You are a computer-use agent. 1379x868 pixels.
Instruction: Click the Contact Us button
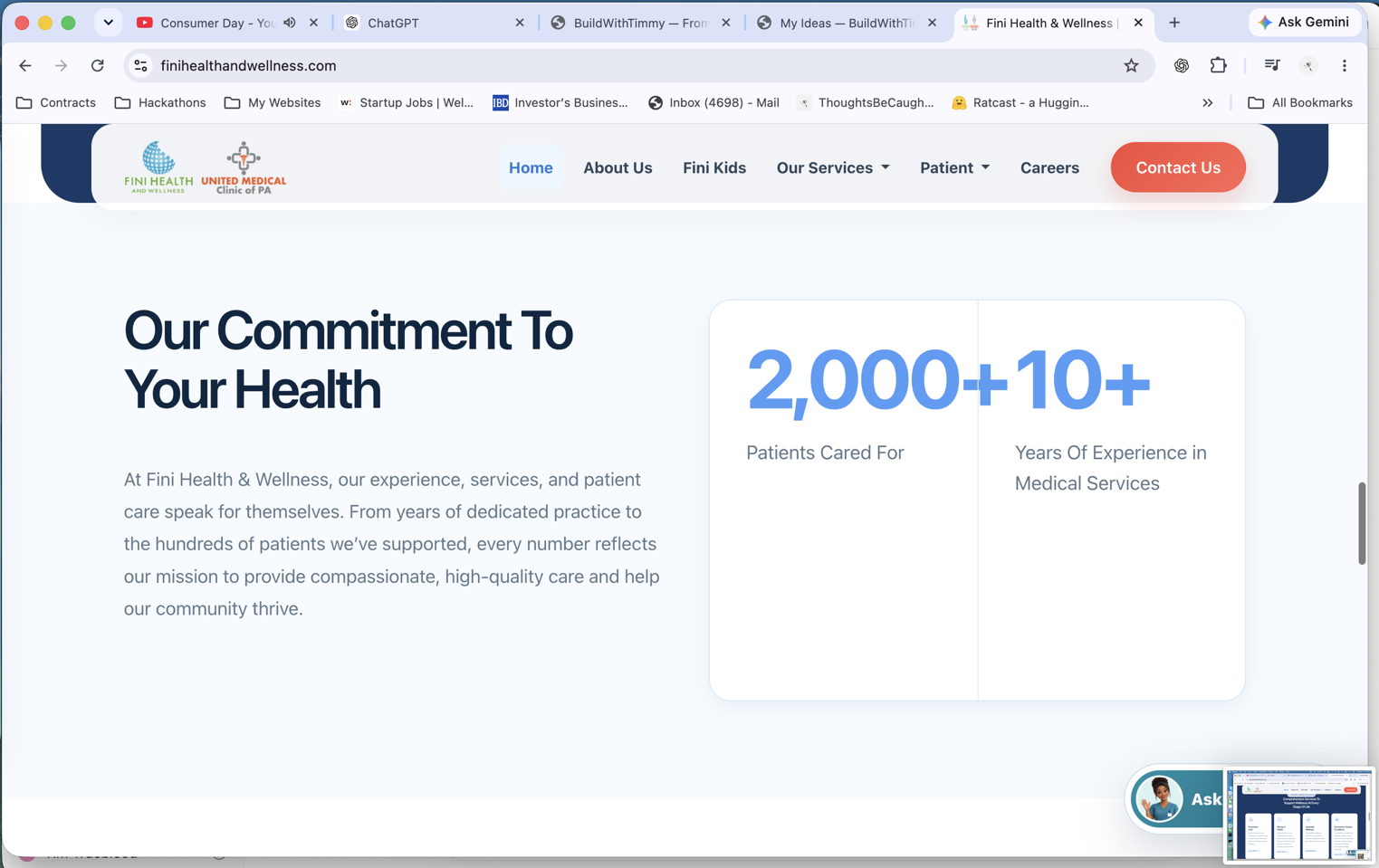(1178, 167)
